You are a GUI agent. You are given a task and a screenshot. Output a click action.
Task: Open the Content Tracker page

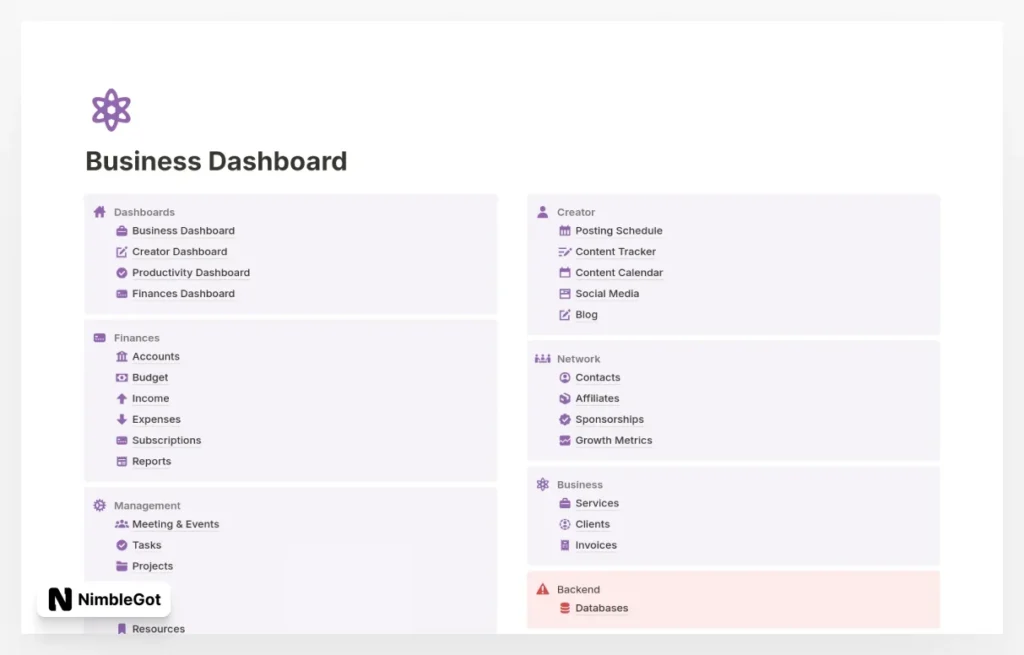[615, 252]
